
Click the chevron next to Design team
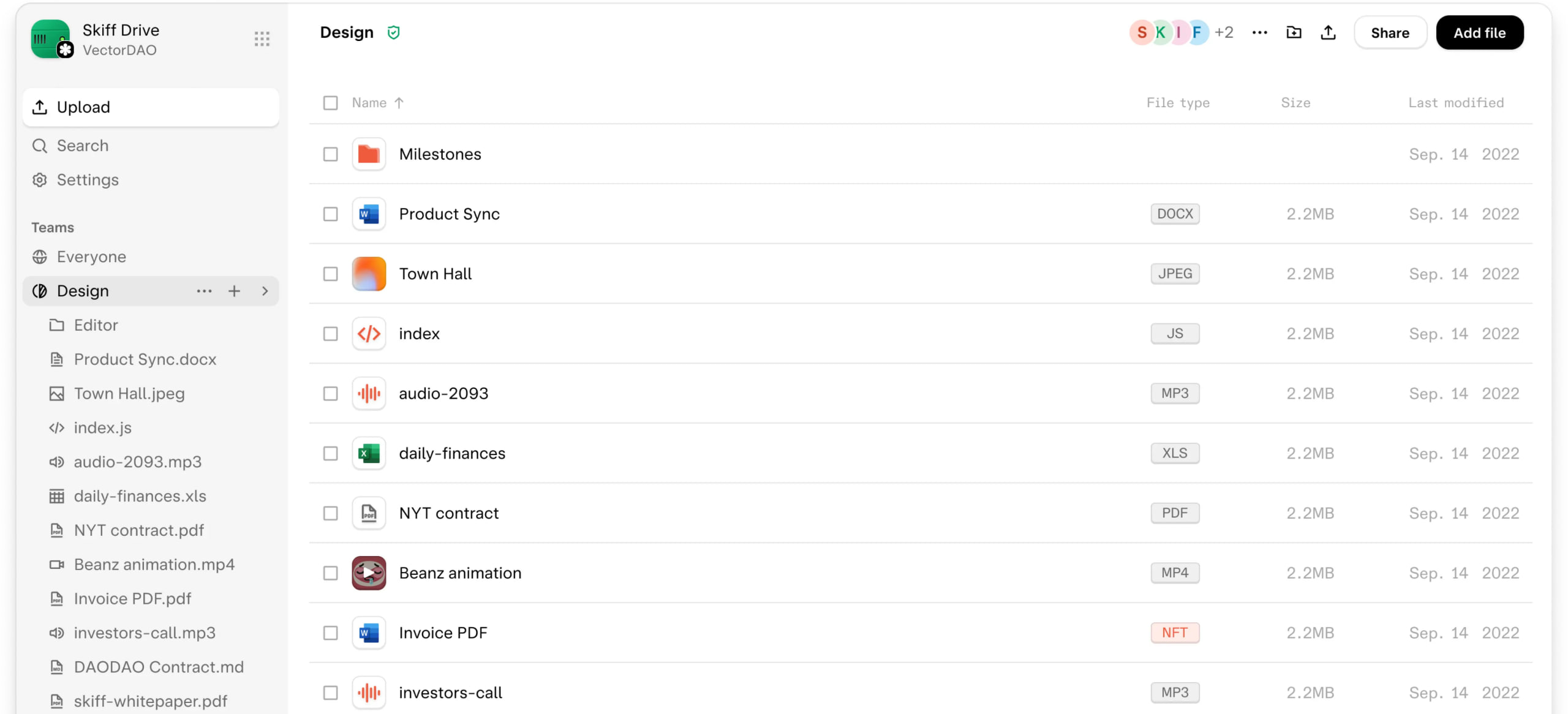264,290
